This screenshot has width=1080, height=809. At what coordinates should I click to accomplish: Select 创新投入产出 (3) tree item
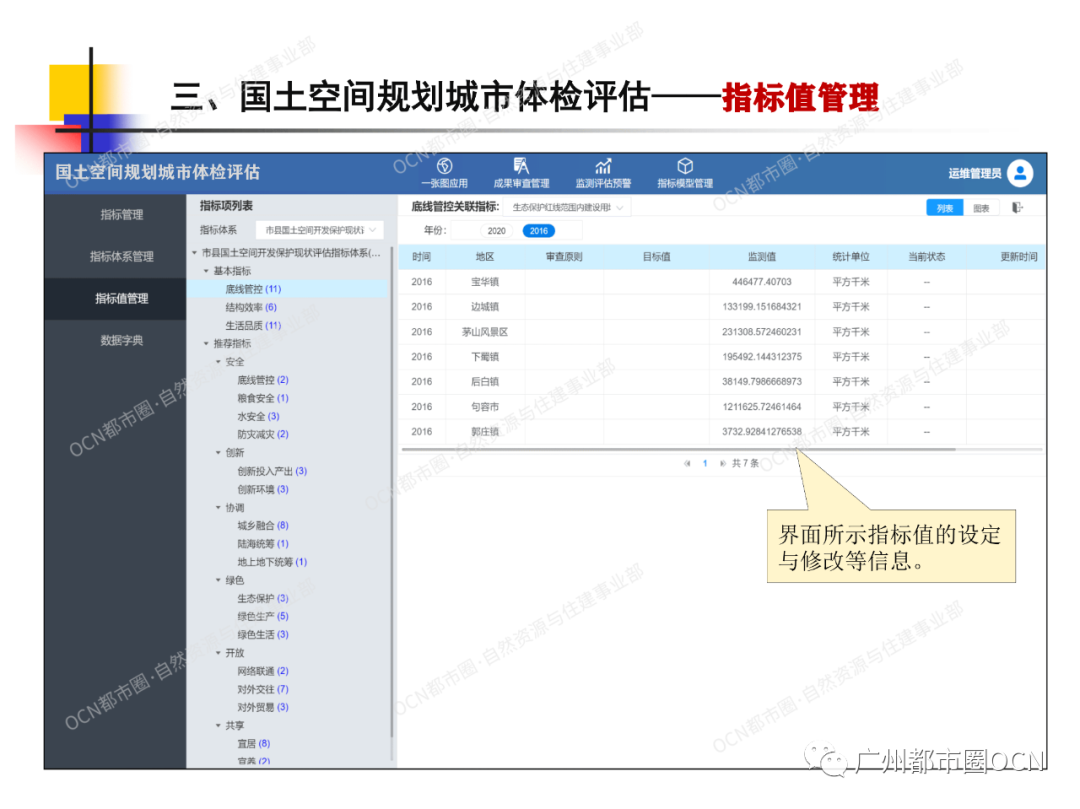(272, 472)
